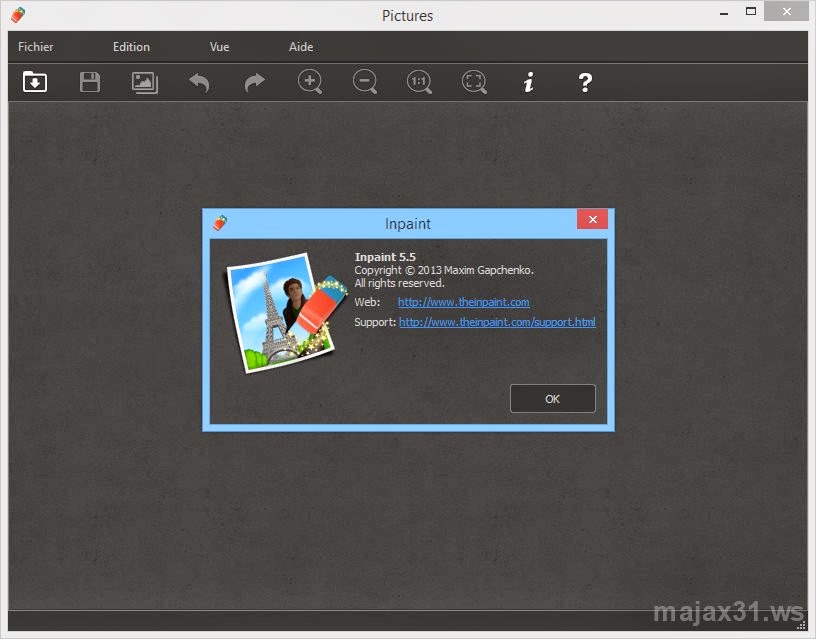The width and height of the screenshot is (816, 639).
Task: Minimize the Pictures window
Action: point(724,13)
